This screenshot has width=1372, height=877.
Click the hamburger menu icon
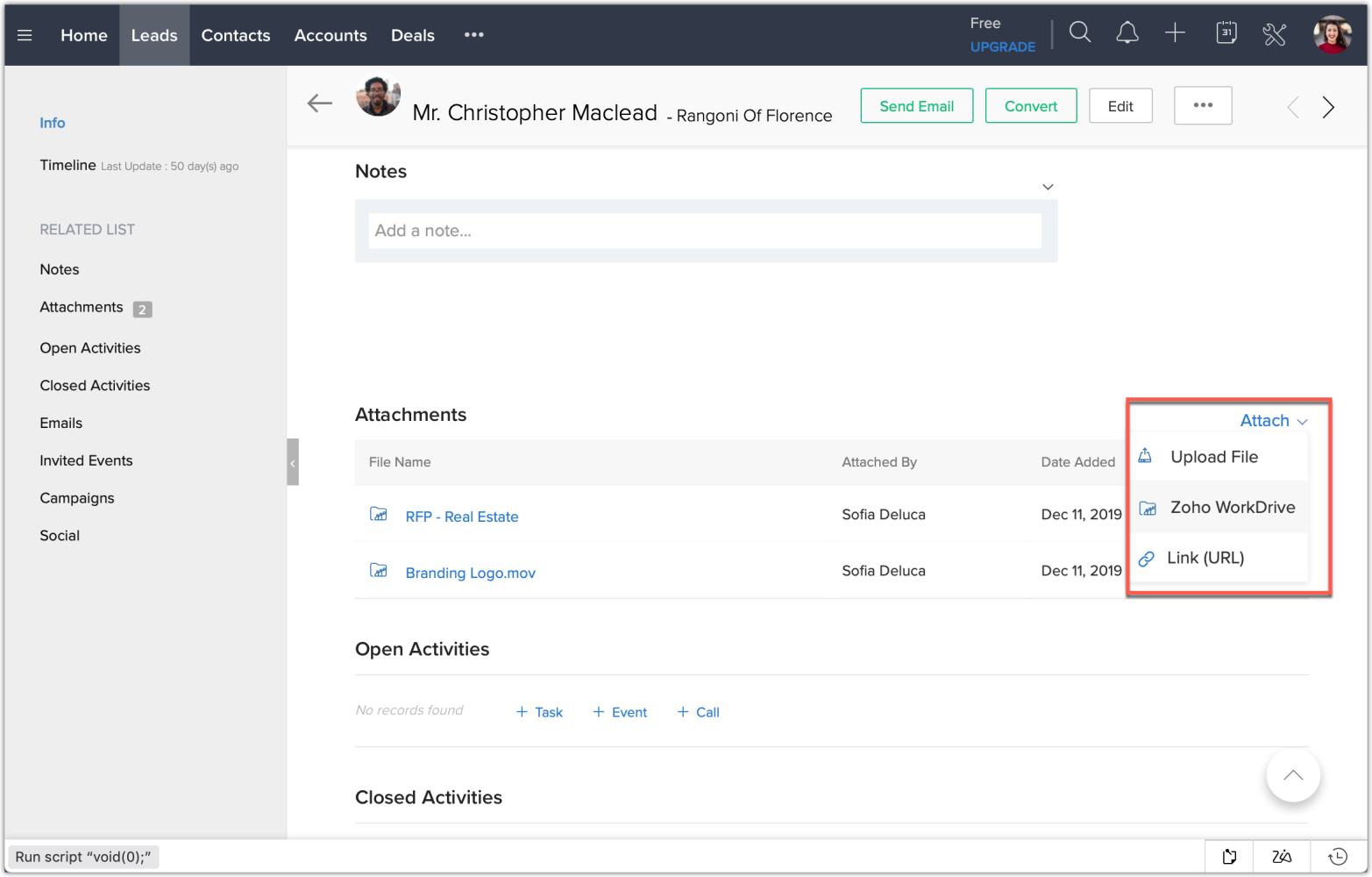25,35
